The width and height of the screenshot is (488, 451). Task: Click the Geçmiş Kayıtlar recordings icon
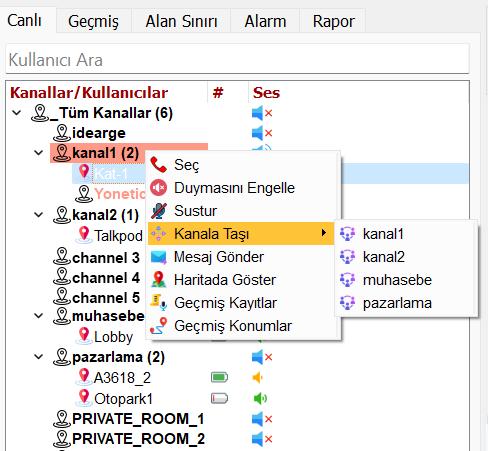(158, 303)
